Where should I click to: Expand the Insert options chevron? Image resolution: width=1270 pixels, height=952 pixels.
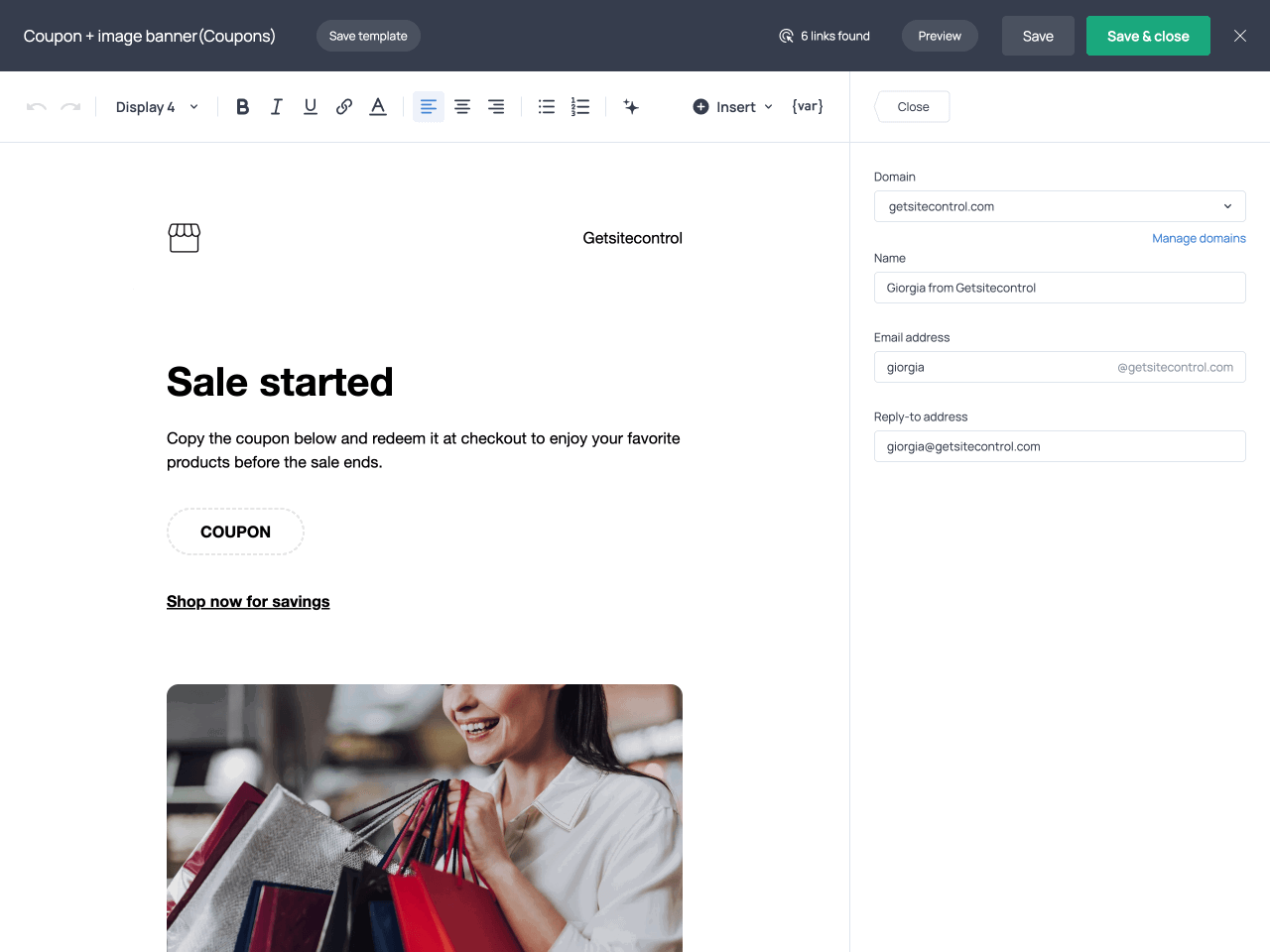pos(768,106)
